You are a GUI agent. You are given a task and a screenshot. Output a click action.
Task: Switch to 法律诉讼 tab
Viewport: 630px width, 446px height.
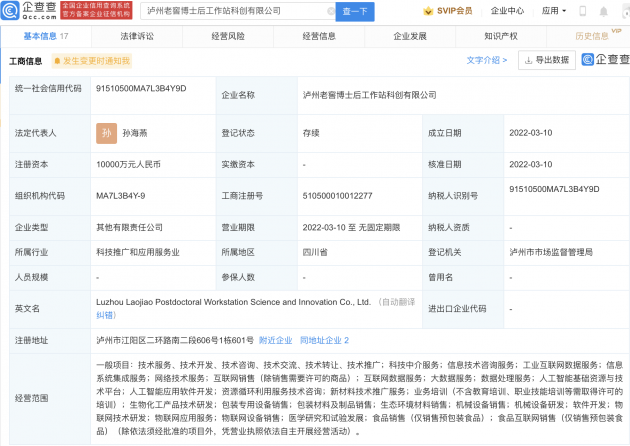pyautogui.click(x=137, y=36)
